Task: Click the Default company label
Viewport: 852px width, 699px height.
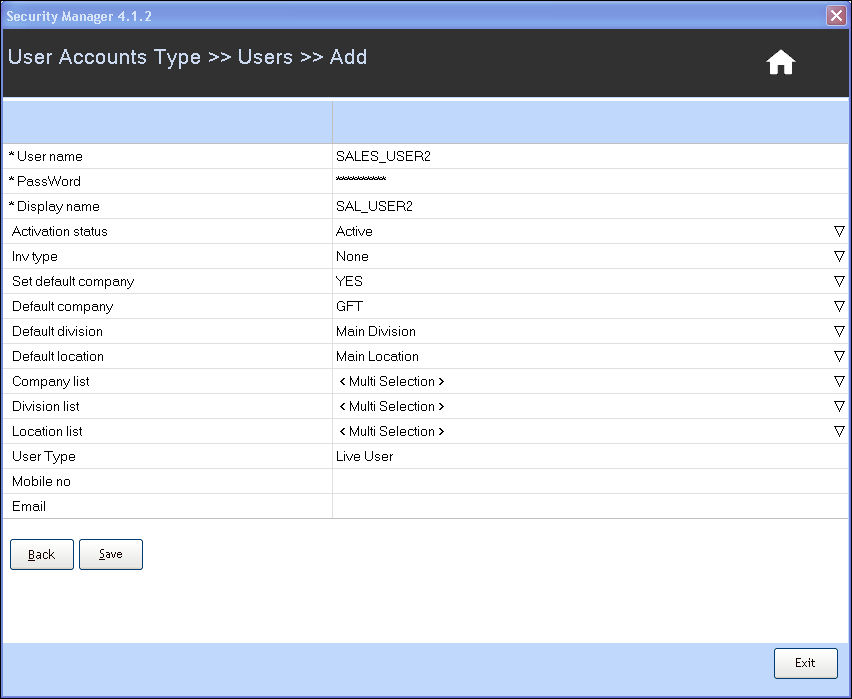Action: [62, 307]
